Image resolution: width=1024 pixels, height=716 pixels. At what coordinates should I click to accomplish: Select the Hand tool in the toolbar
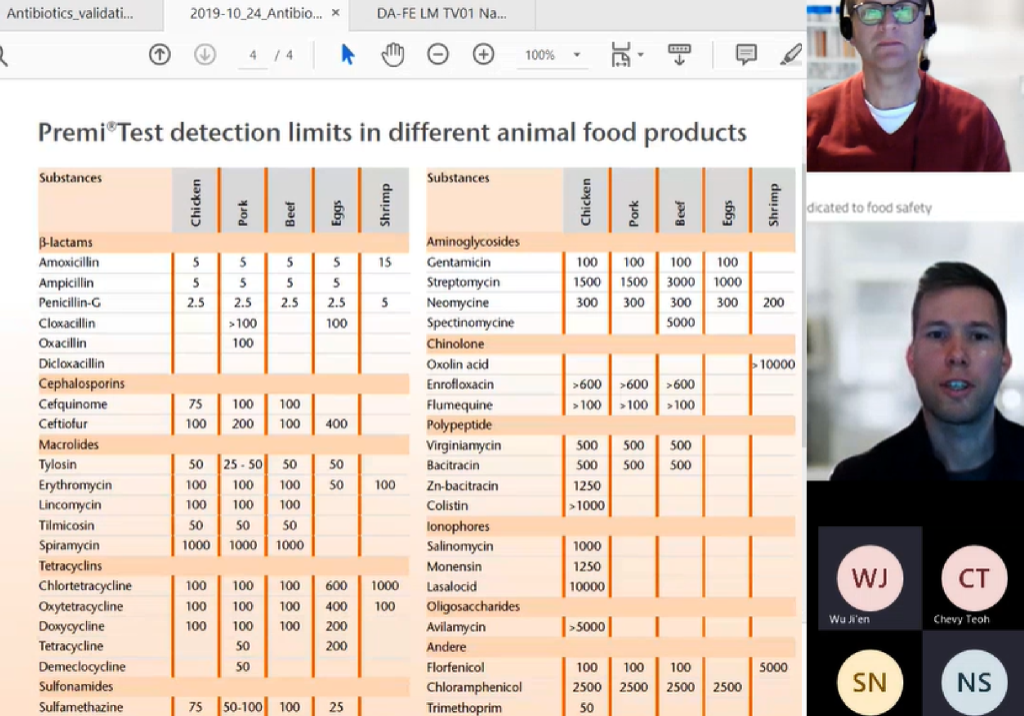393,54
